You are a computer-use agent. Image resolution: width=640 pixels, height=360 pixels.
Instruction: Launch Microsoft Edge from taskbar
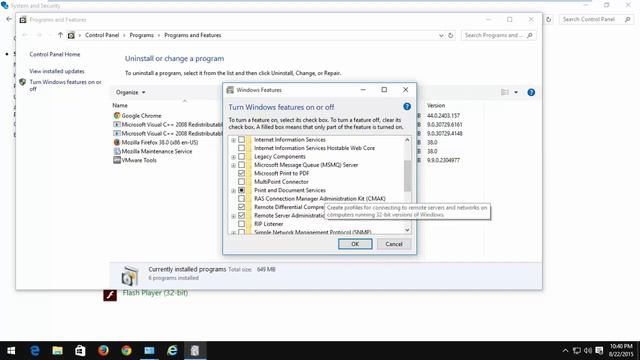(35, 351)
